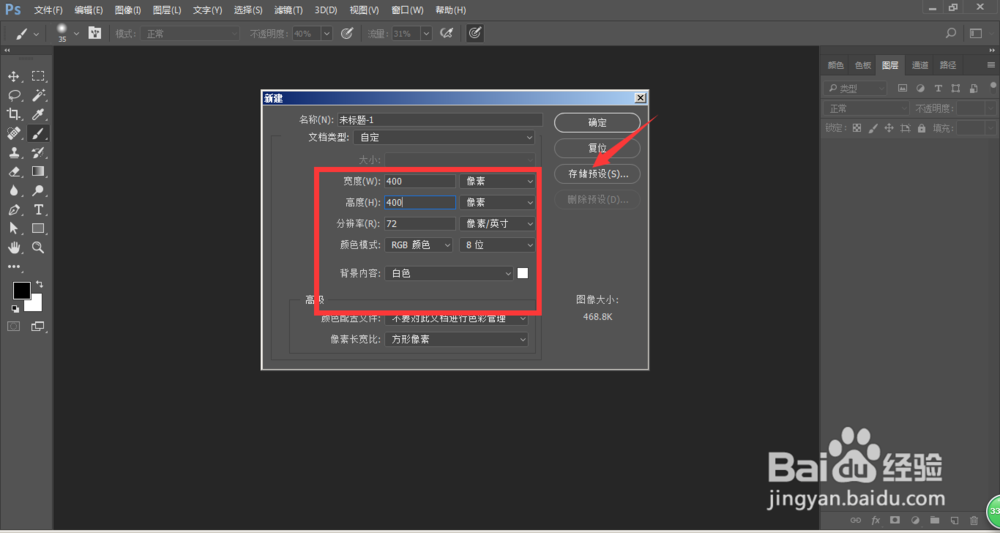The height and width of the screenshot is (533, 1000).
Task: Select the Horizontal Type tool
Action: coord(38,210)
